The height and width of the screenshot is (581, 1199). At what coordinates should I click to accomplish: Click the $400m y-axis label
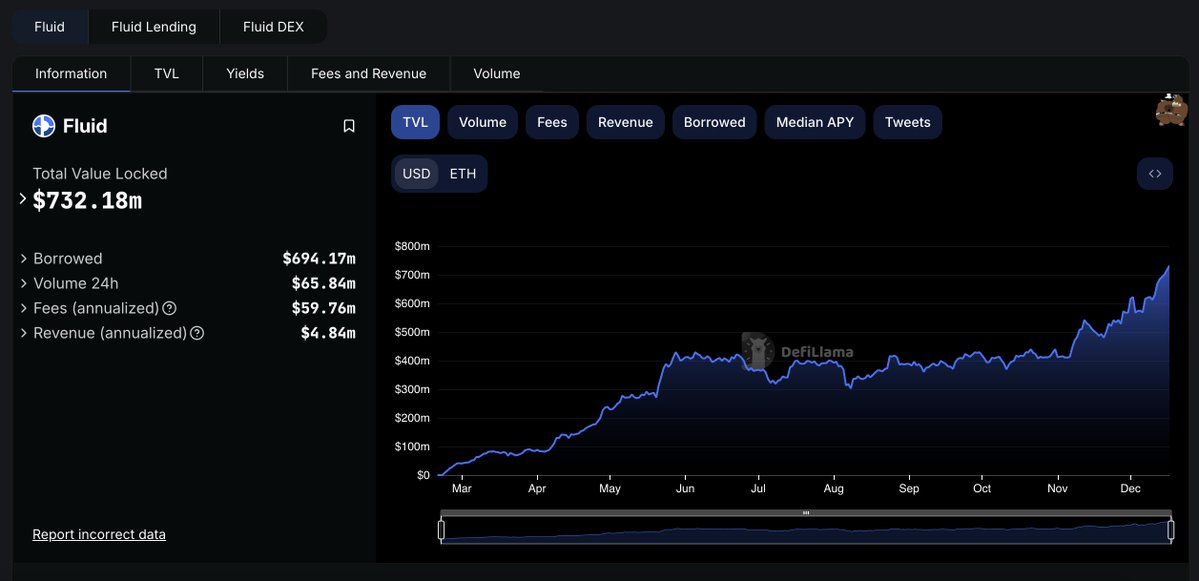point(412,361)
